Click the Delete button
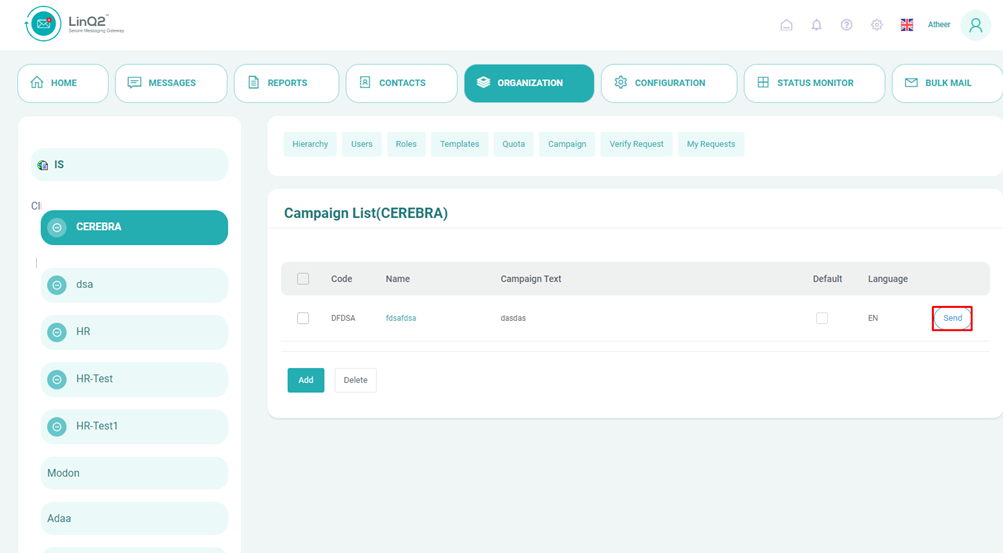This screenshot has width=1003, height=553. pos(356,380)
